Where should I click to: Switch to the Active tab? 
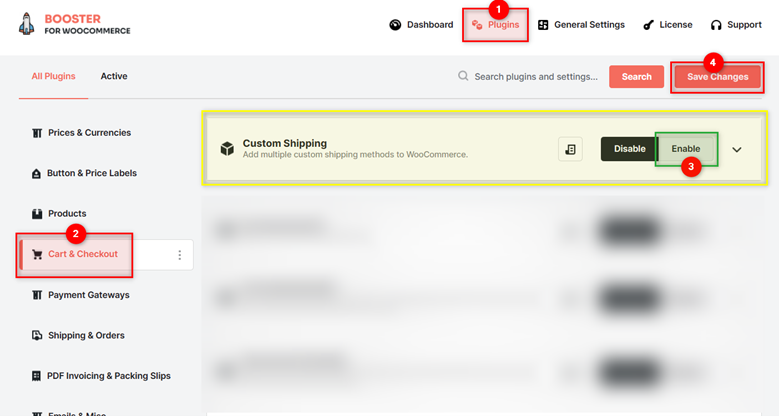click(x=114, y=76)
